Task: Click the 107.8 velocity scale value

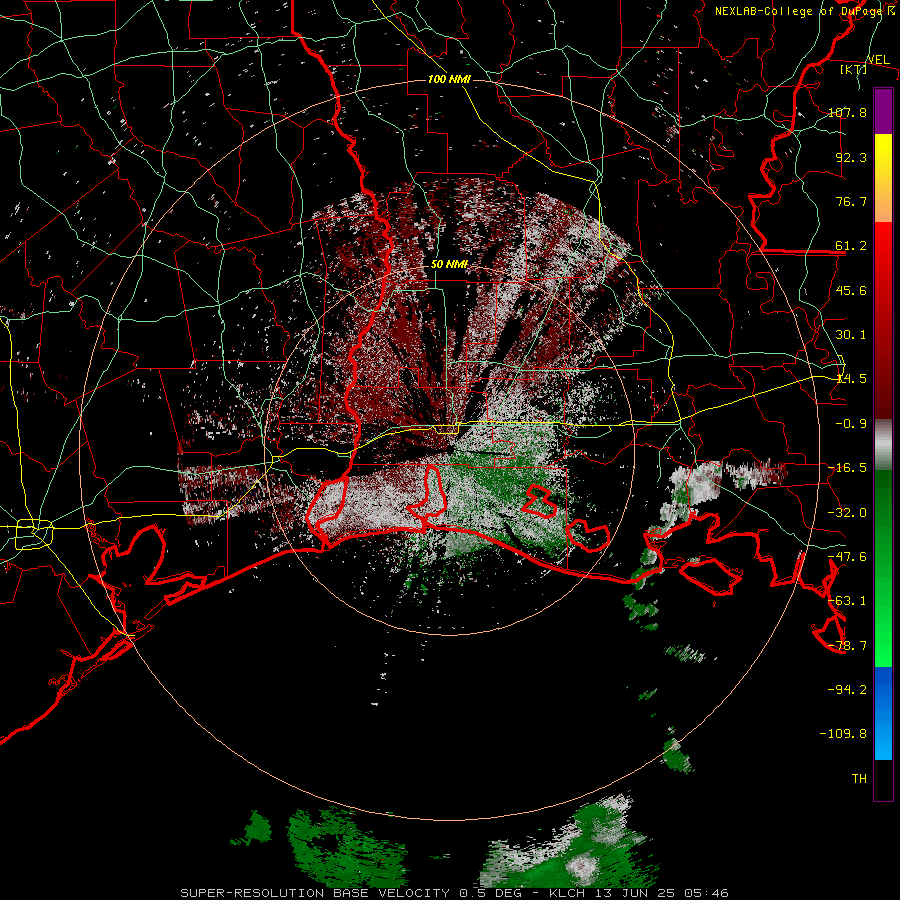Action: (x=847, y=112)
